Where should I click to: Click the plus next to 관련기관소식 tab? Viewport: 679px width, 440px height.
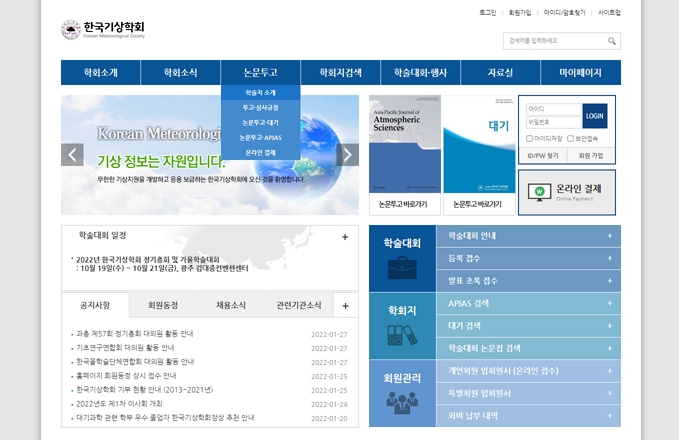(345, 305)
